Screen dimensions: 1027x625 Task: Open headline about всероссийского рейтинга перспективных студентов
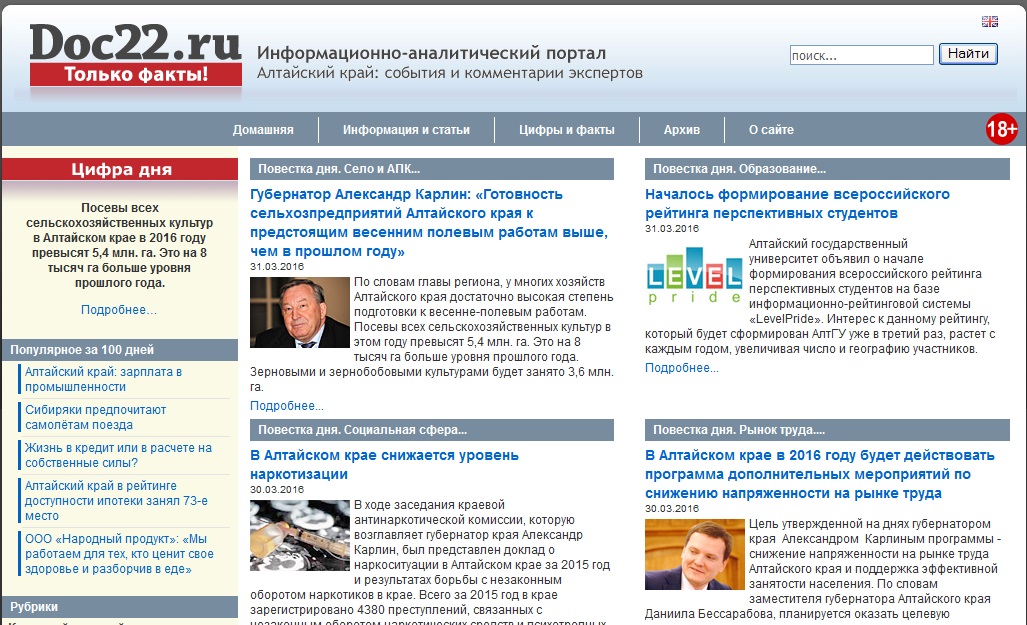797,203
